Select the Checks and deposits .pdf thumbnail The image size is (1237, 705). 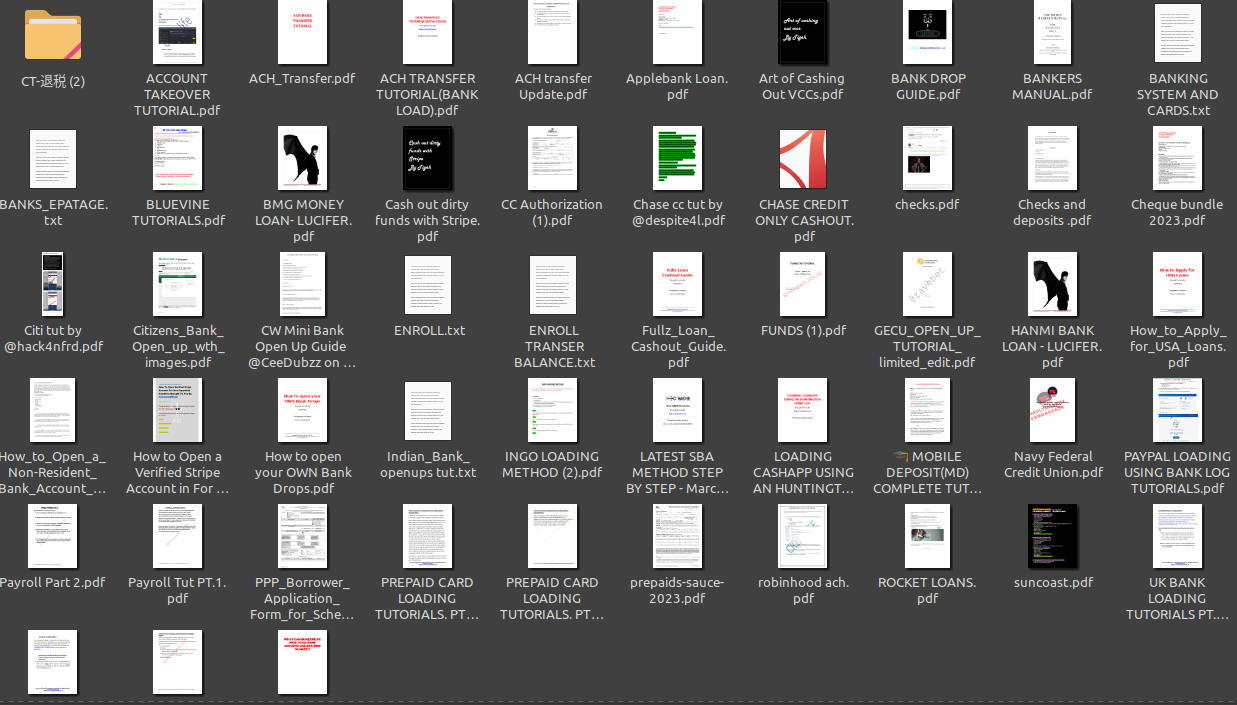1052,159
